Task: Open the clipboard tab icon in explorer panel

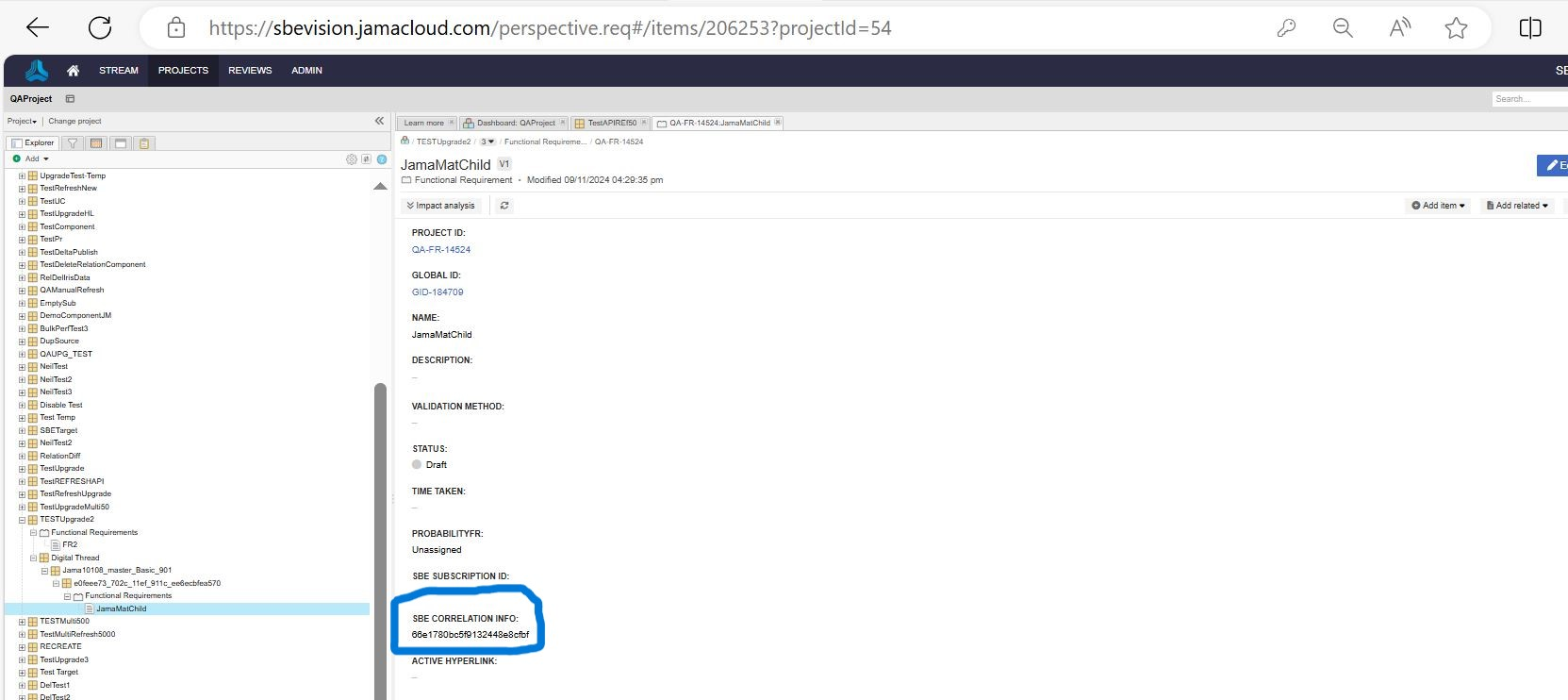Action: 143,143
